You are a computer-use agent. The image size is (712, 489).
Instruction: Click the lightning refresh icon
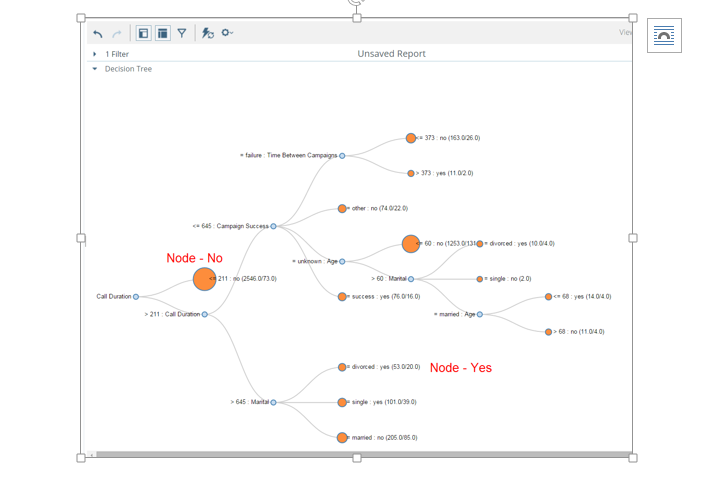coord(208,33)
